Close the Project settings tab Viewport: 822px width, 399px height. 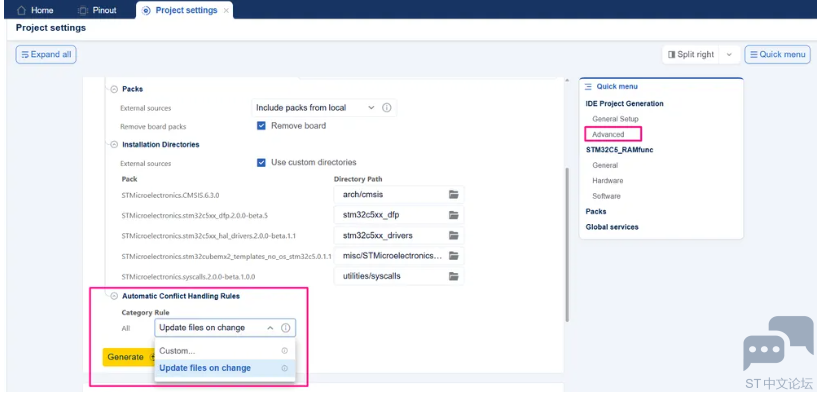coord(226,10)
